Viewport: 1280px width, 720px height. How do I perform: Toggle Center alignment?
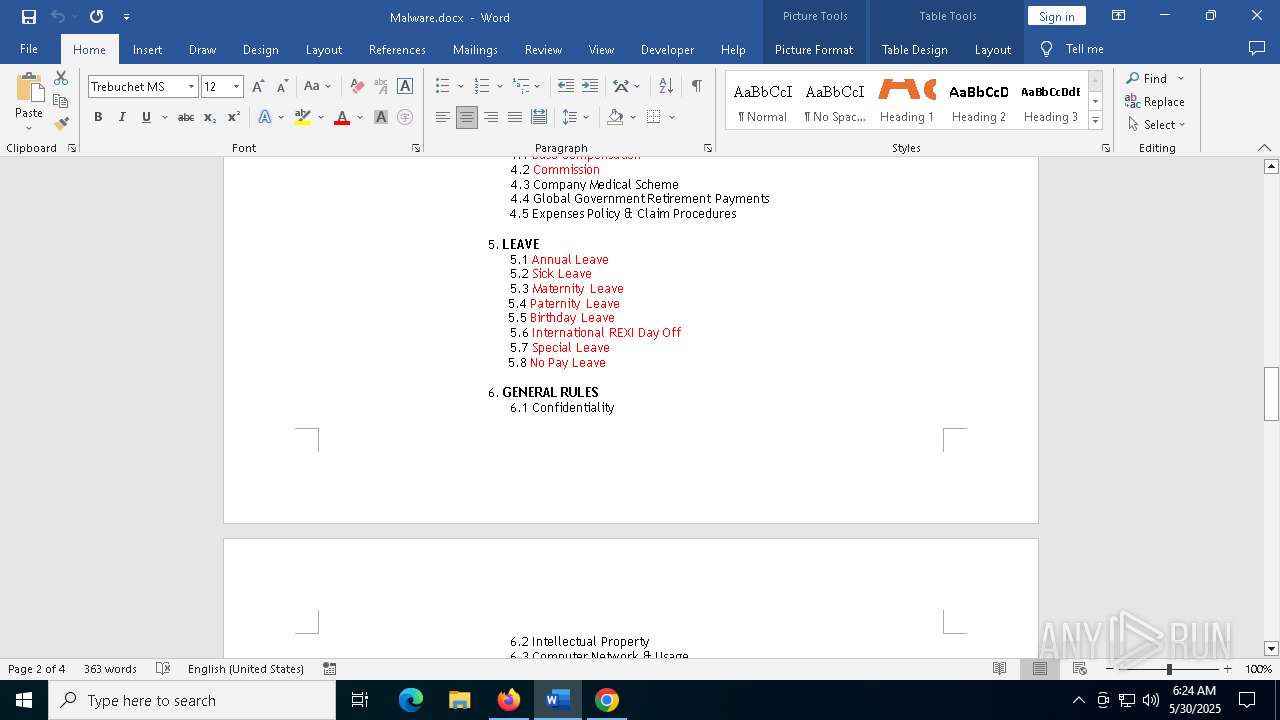coord(467,117)
